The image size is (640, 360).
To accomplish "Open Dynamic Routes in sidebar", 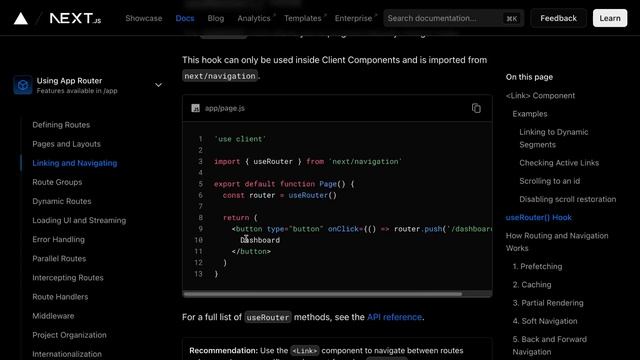I will click(62, 201).
